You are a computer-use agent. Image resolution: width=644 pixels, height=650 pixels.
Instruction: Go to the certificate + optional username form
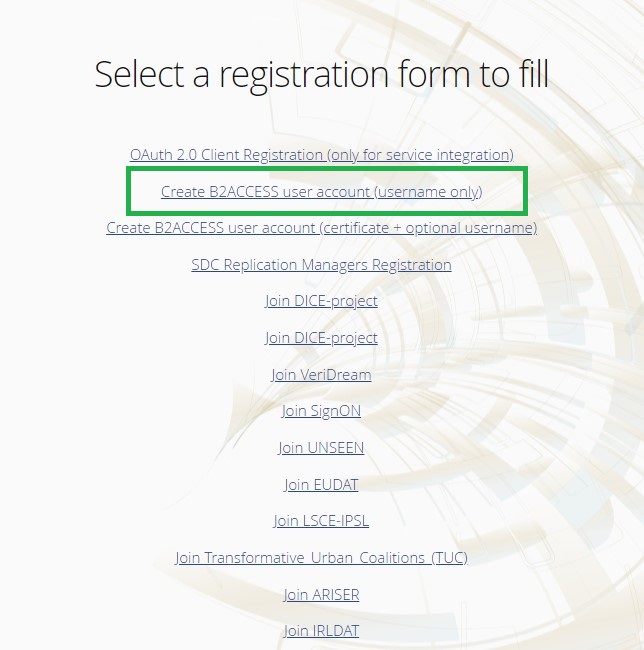[321, 228]
